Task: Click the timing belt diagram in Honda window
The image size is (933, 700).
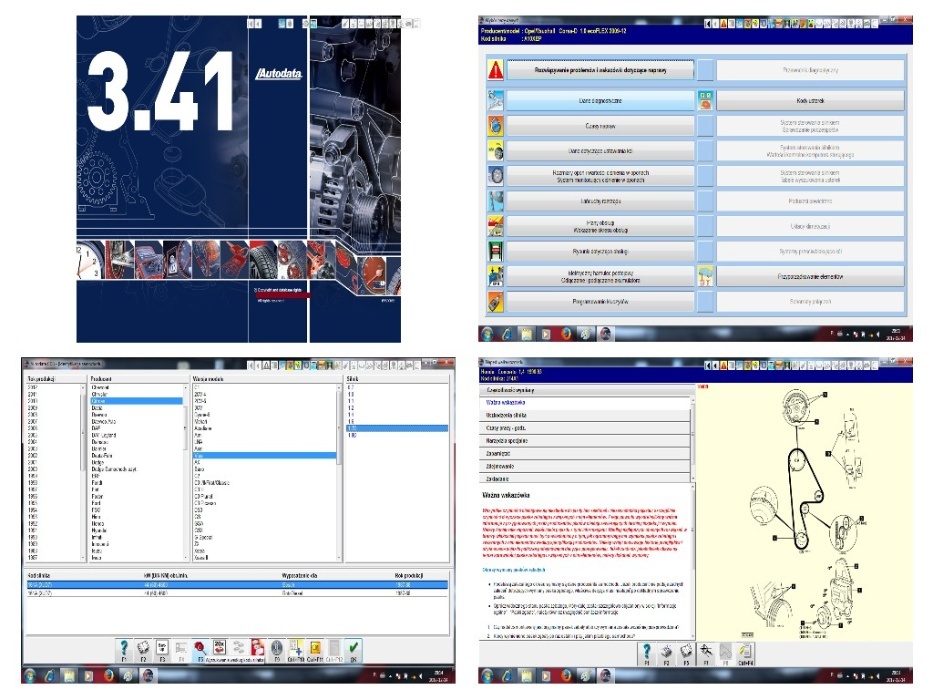Action: coord(804,513)
